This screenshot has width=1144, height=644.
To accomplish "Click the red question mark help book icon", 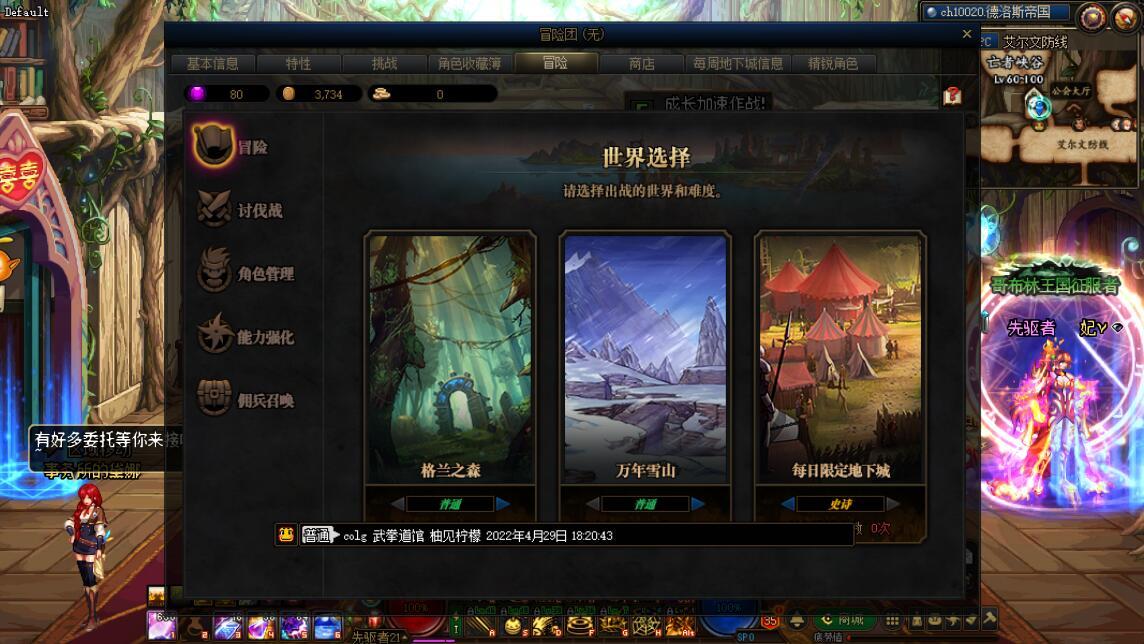I will [x=952, y=96].
